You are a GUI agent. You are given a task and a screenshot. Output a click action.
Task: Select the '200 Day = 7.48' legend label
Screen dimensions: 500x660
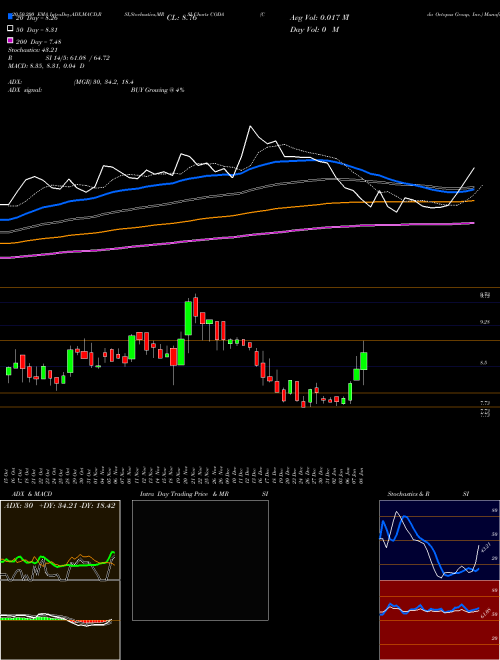38,42
